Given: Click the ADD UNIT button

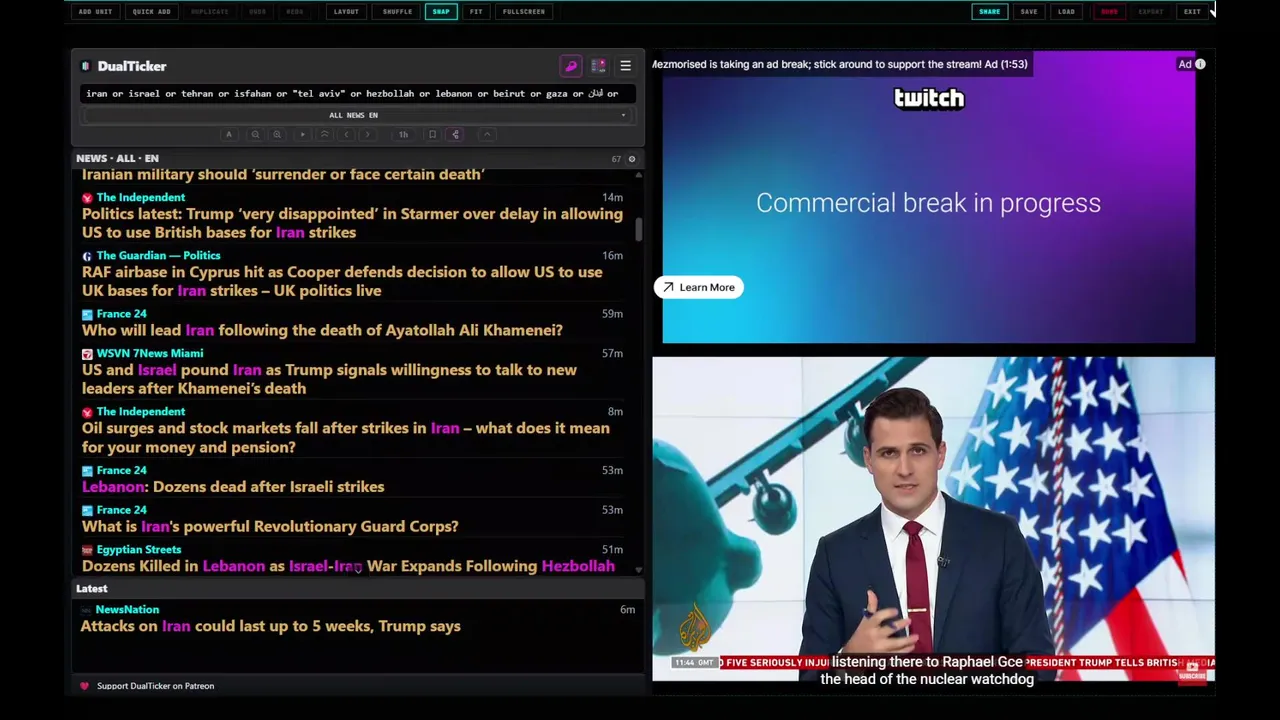Looking at the screenshot, I should [x=95, y=11].
